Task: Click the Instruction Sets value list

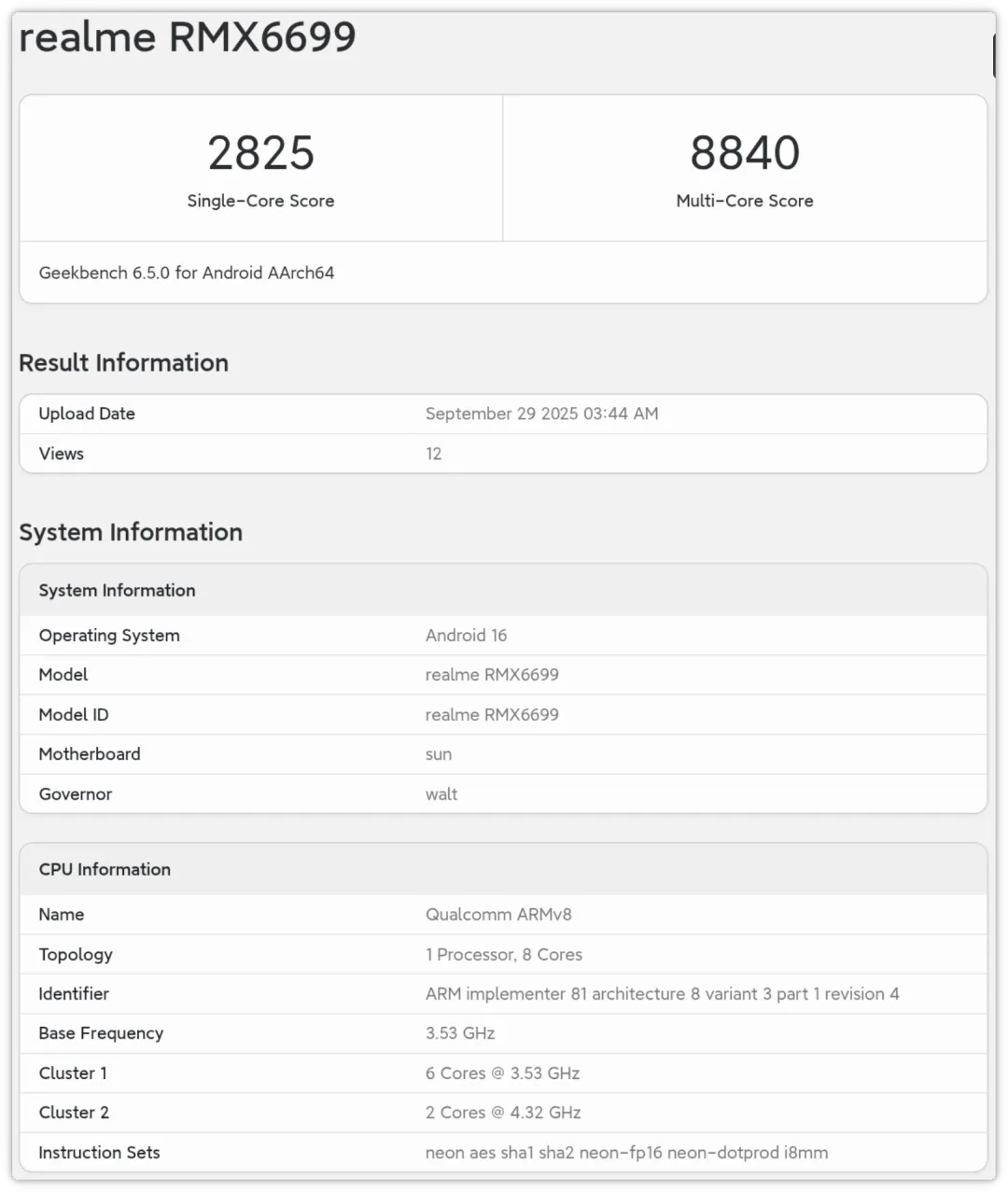Action: pyautogui.click(x=626, y=1153)
